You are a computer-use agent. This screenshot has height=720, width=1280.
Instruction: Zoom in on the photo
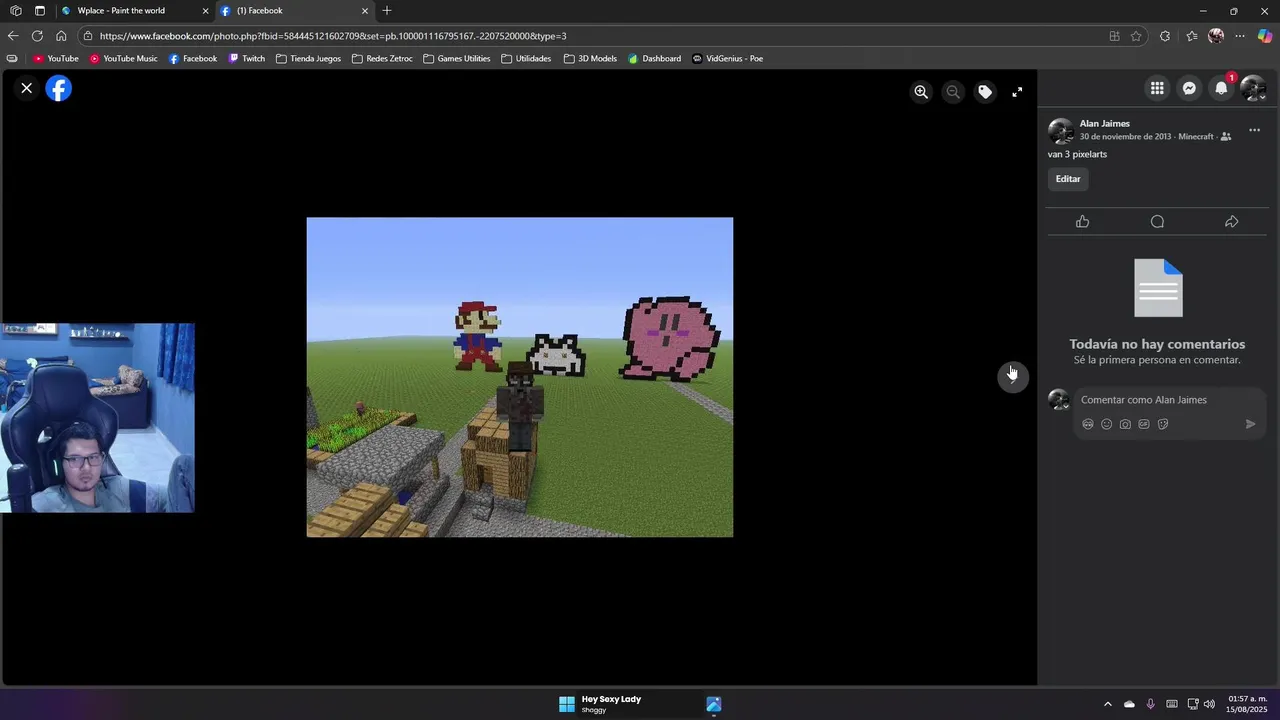921,92
